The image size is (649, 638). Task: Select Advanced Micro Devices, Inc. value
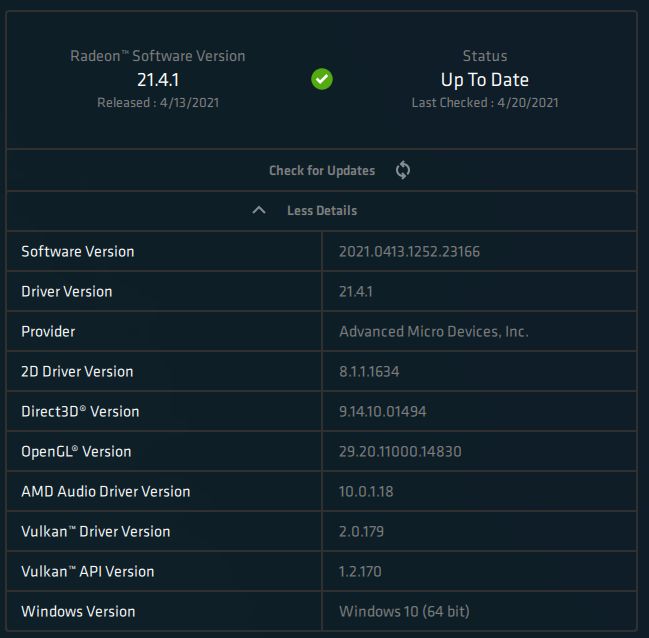point(434,331)
